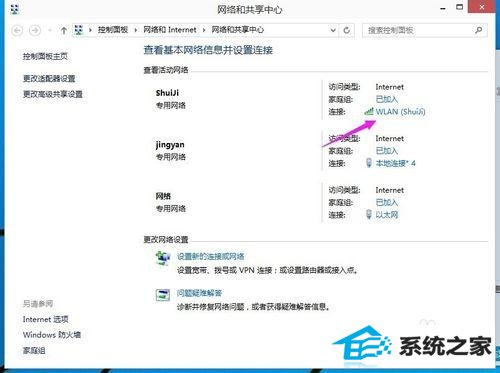Click the 查看基本网络信息并设置连接 heading
Viewport: 500px width, 373px height.
(208, 50)
